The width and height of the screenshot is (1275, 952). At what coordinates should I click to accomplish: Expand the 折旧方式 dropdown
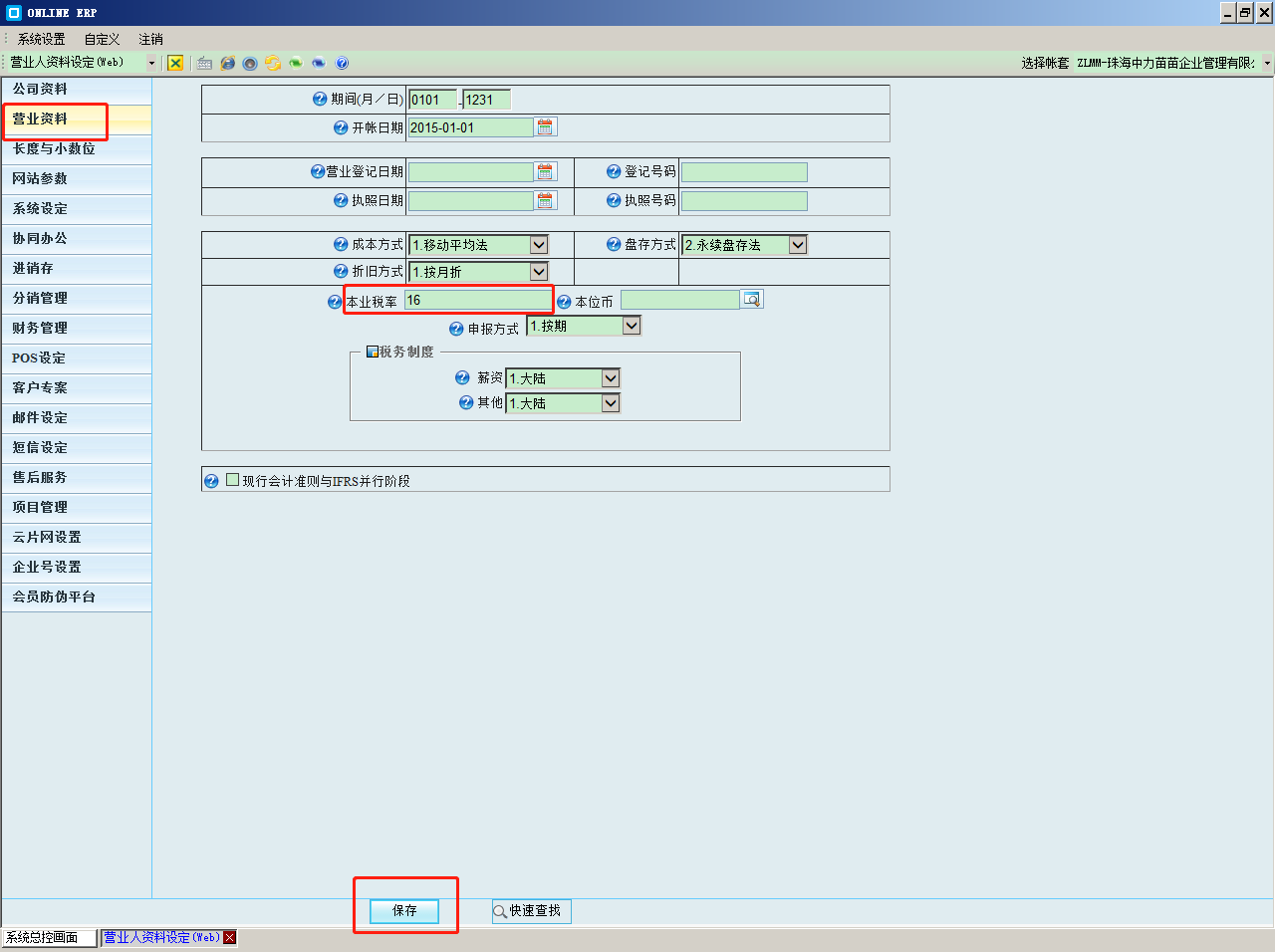tap(539, 272)
